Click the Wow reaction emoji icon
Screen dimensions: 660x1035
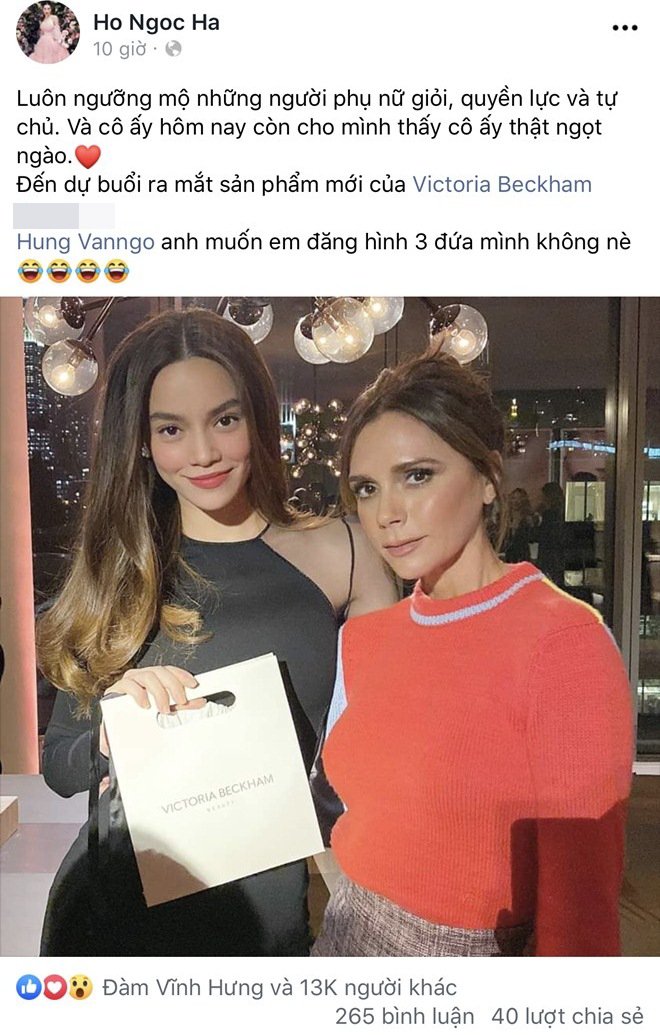click(x=80, y=987)
